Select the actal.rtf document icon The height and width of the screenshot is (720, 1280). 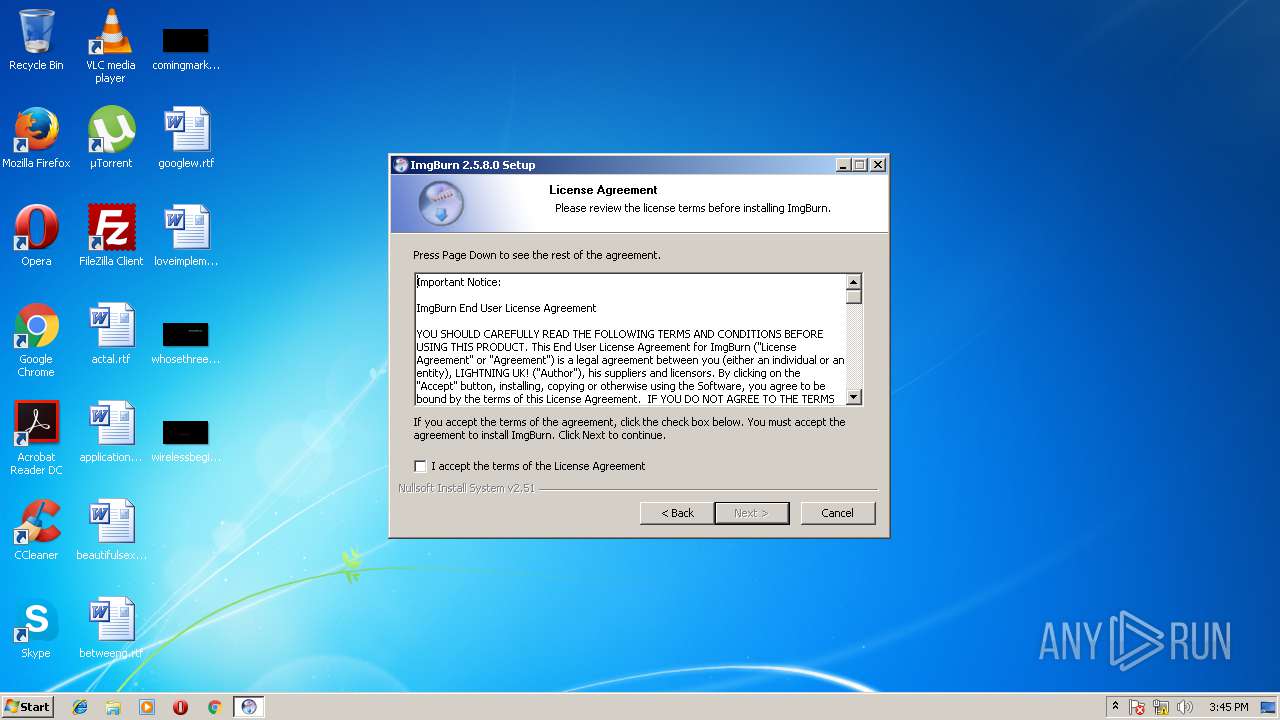(x=111, y=334)
